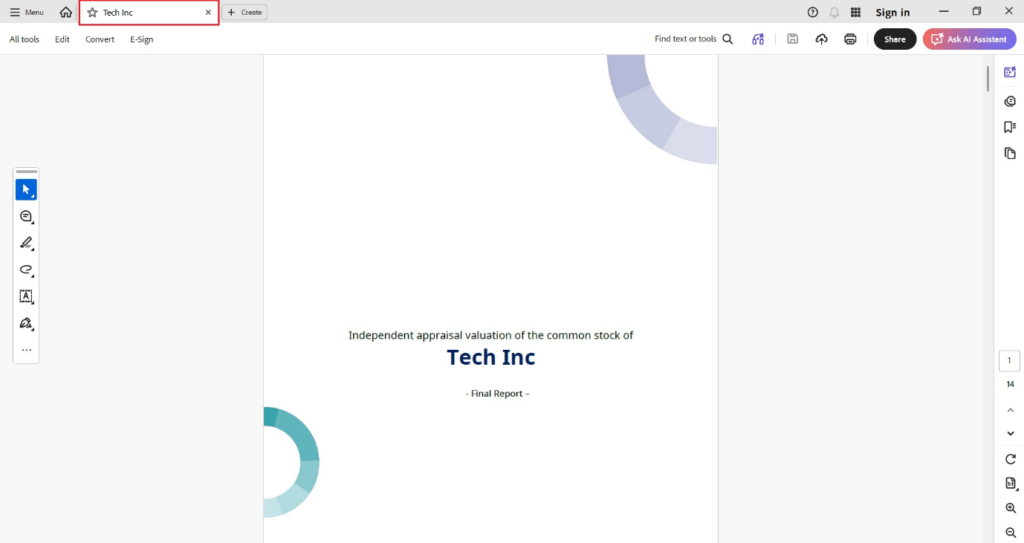
Task: Switch to the Tech Inc tab
Action: pos(149,12)
